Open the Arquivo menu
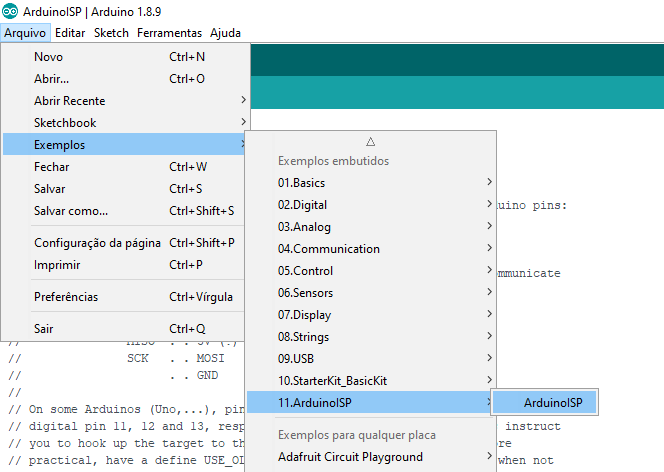This screenshot has width=664, height=472. coord(25,33)
